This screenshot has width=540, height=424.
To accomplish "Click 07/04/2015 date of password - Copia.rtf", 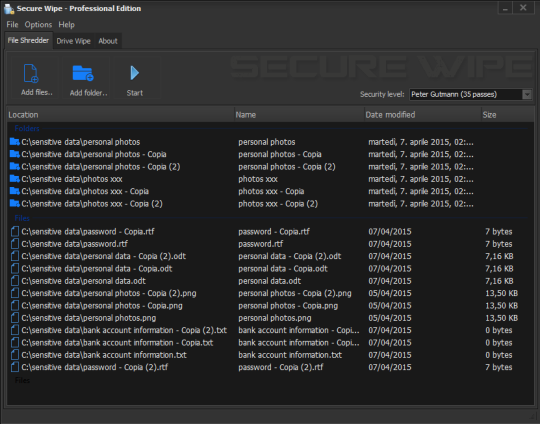I will [390, 231].
